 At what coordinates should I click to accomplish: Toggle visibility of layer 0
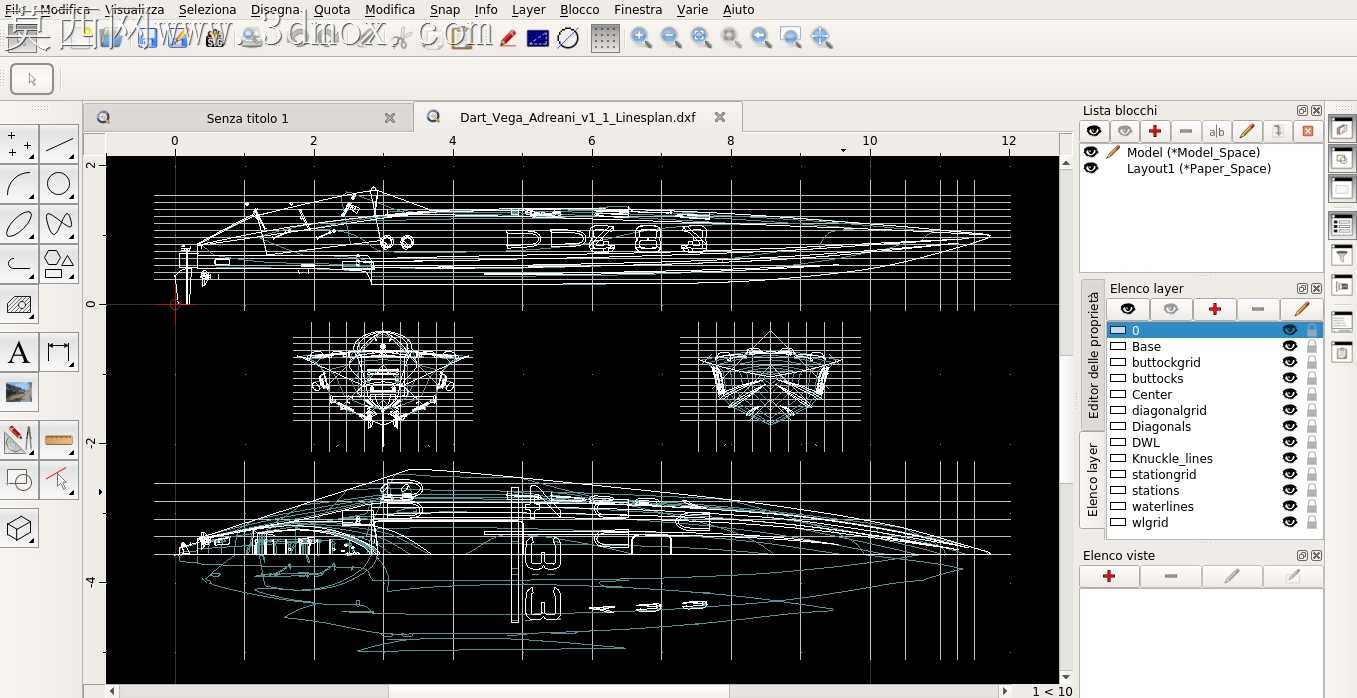pos(1290,330)
